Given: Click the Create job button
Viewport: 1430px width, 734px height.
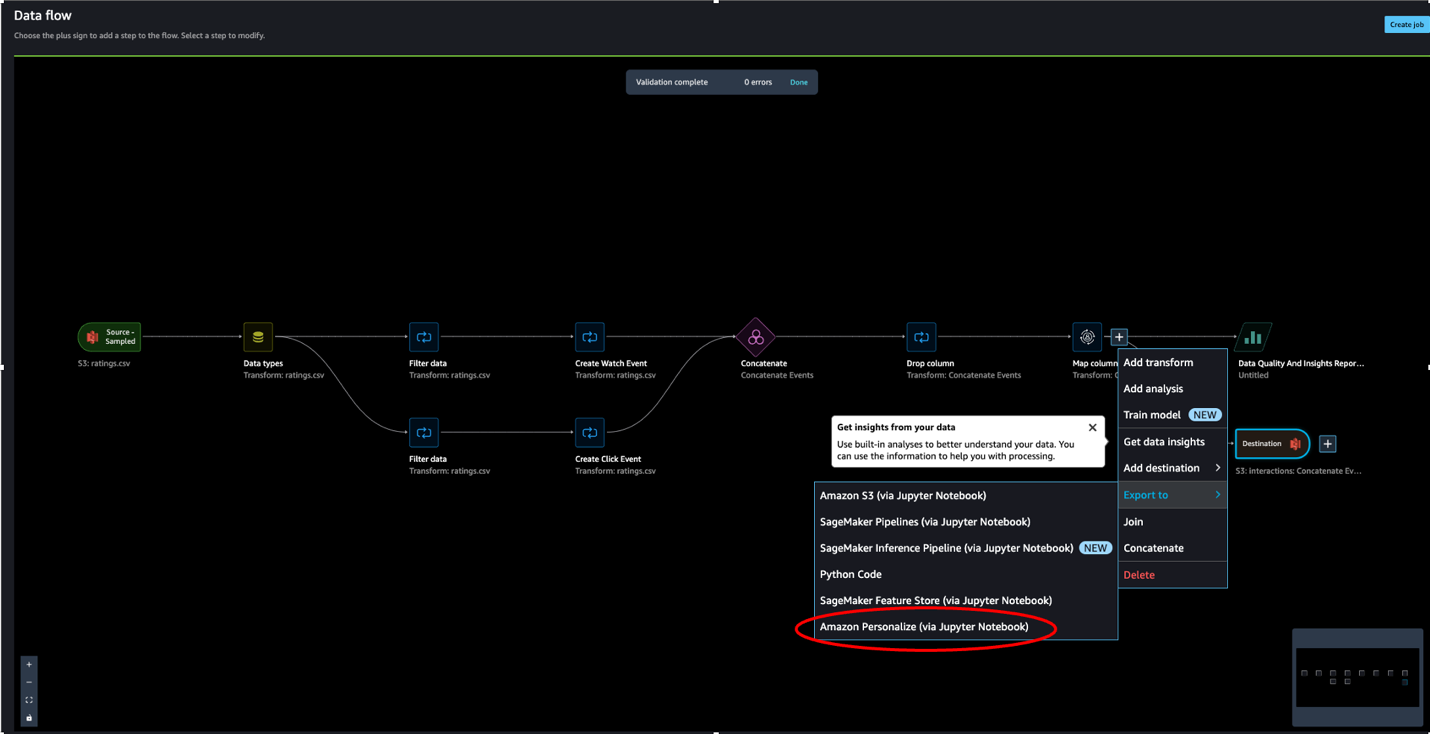Looking at the screenshot, I should 1406,24.
